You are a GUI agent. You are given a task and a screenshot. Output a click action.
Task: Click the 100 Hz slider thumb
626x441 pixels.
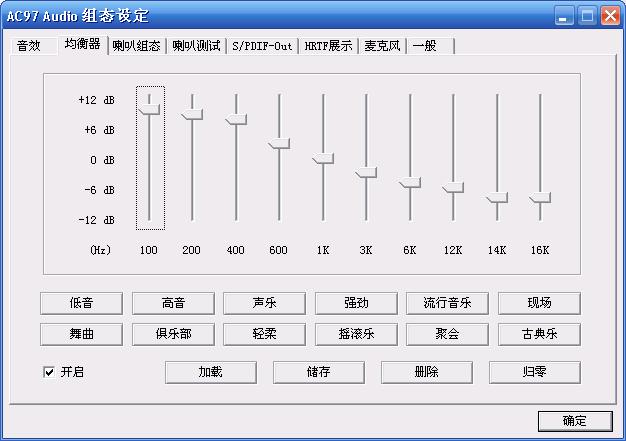[x=149, y=109]
